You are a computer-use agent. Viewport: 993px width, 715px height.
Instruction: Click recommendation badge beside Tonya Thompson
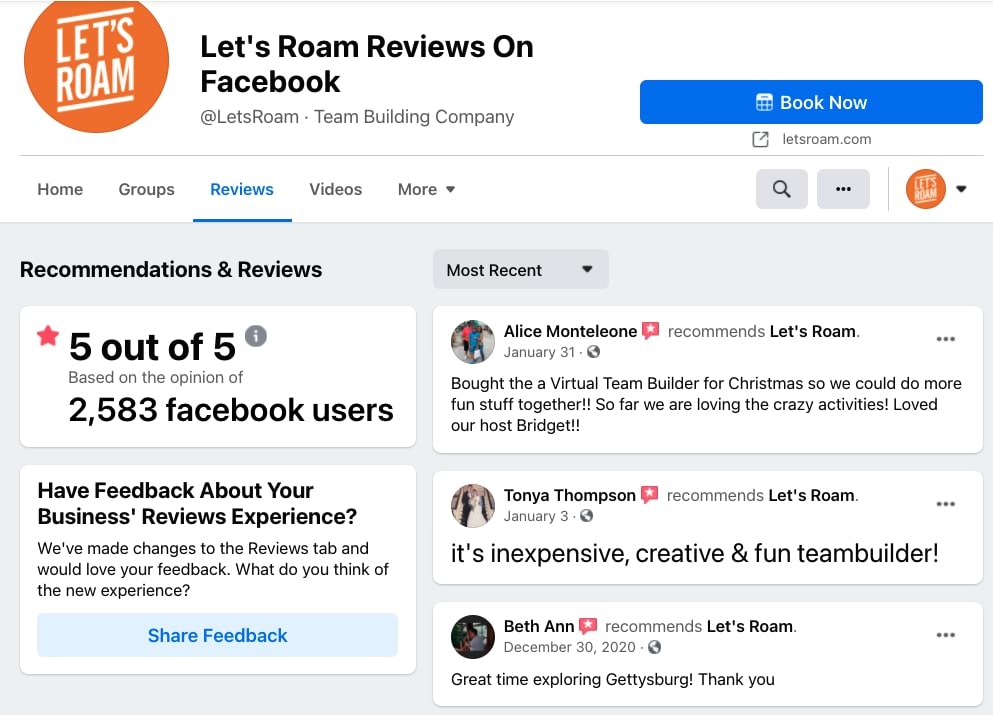point(649,495)
